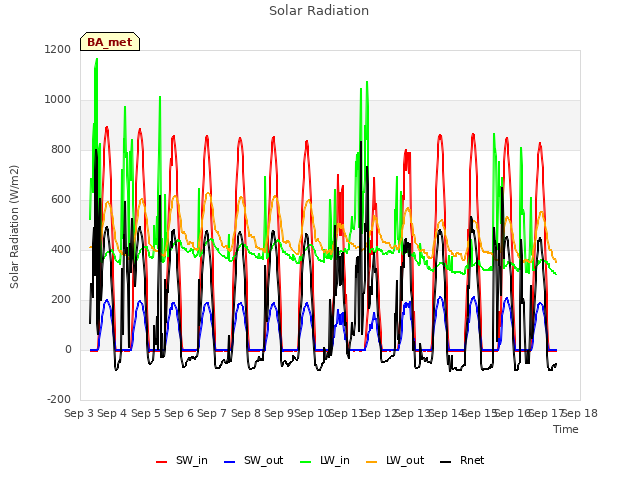Click the LW_in legend entry

tap(325, 461)
